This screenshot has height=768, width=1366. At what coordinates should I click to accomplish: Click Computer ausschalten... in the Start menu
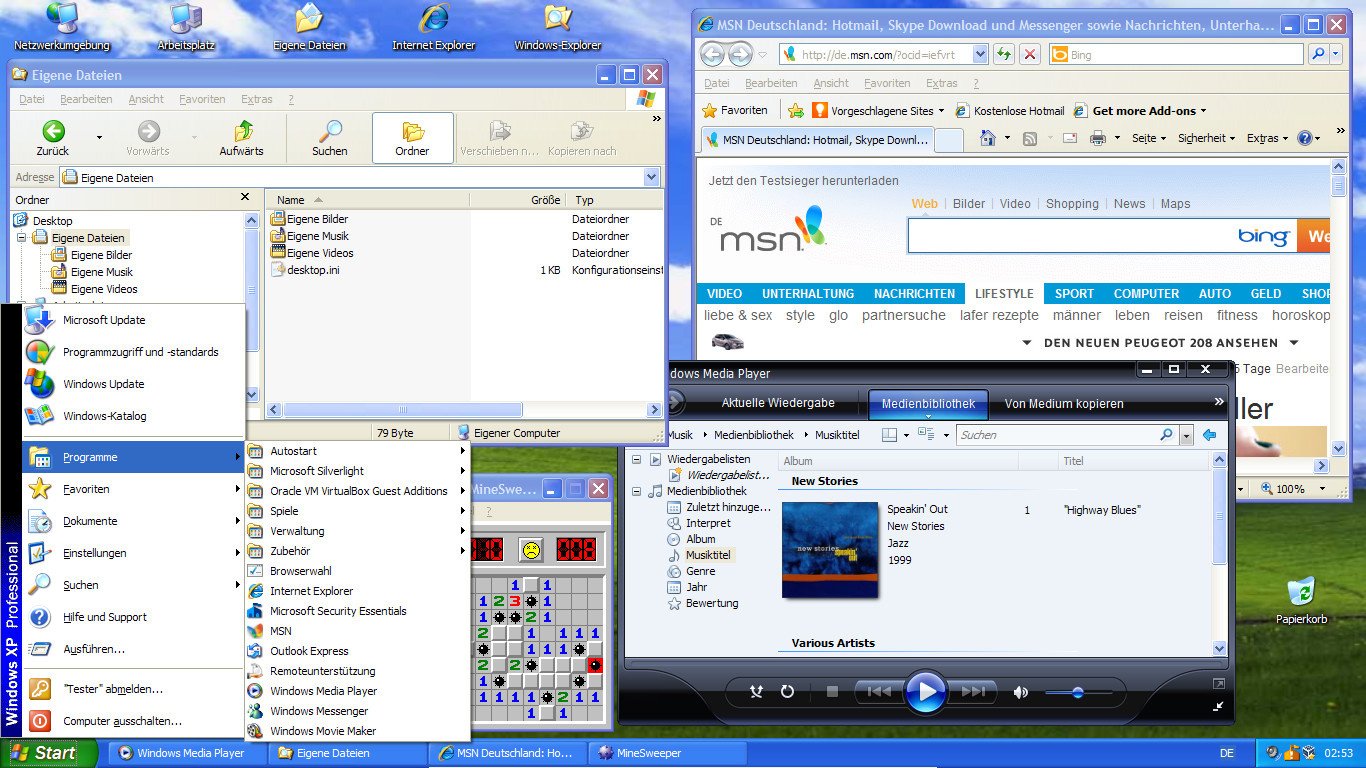(134, 721)
